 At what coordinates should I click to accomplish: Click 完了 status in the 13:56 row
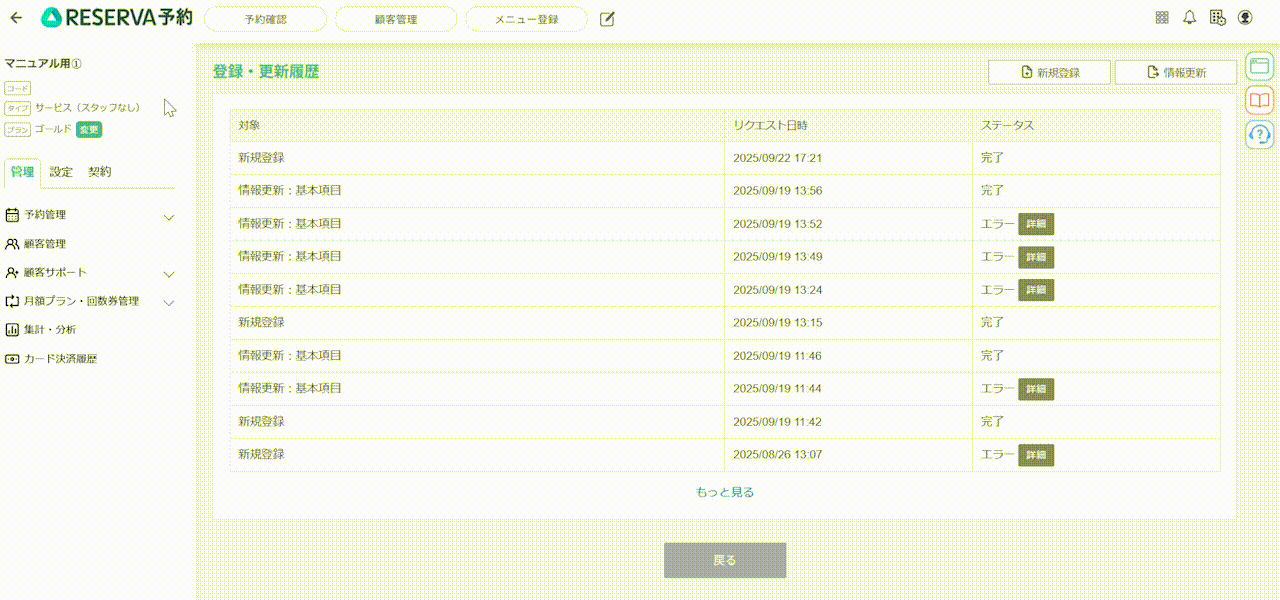992,191
